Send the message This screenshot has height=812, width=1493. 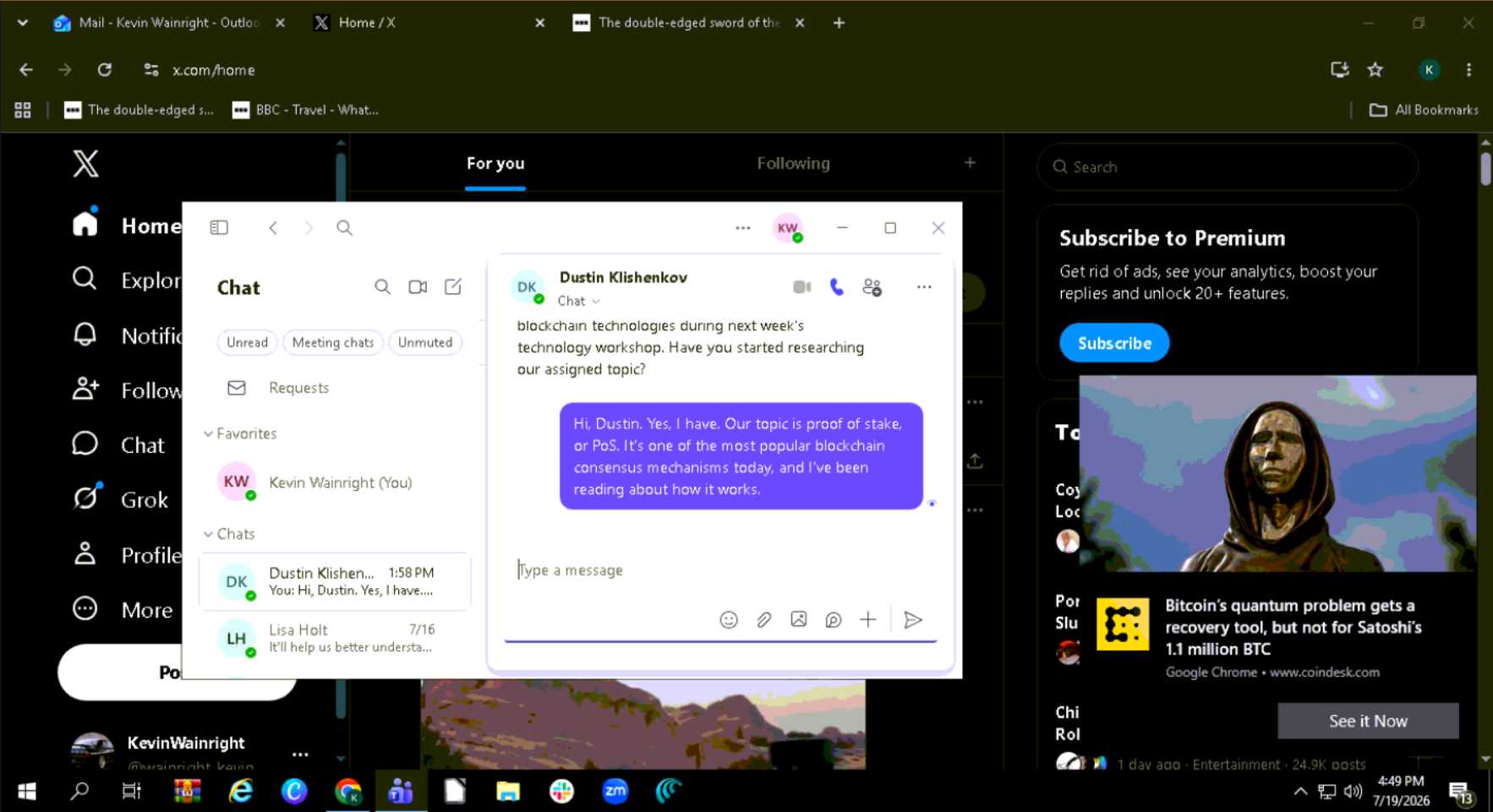913,620
